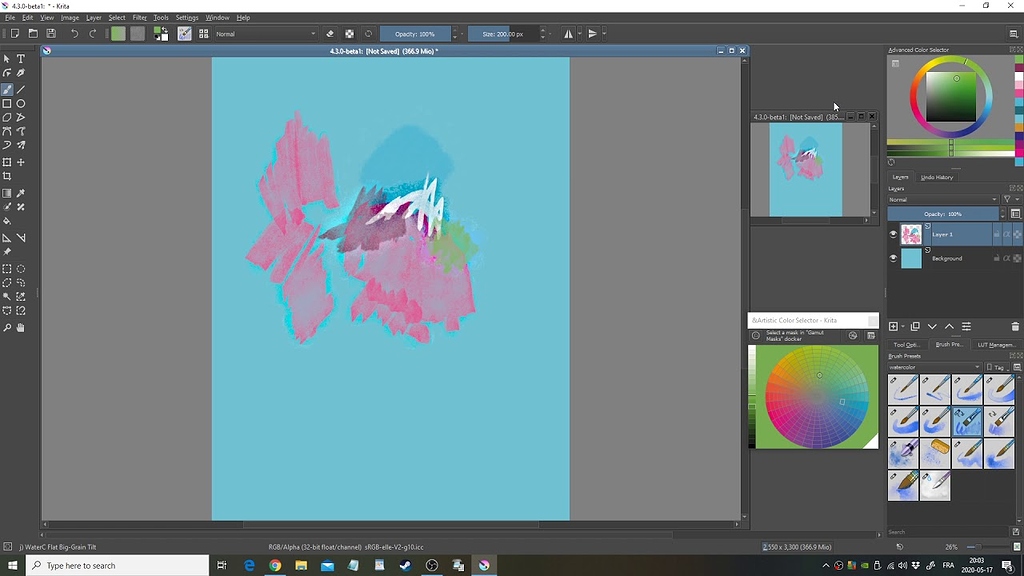Image resolution: width=1024 pixels, height=576 pixels.
Task: Open the brush Size spinner dropdown
Action: tap(550, 34)
